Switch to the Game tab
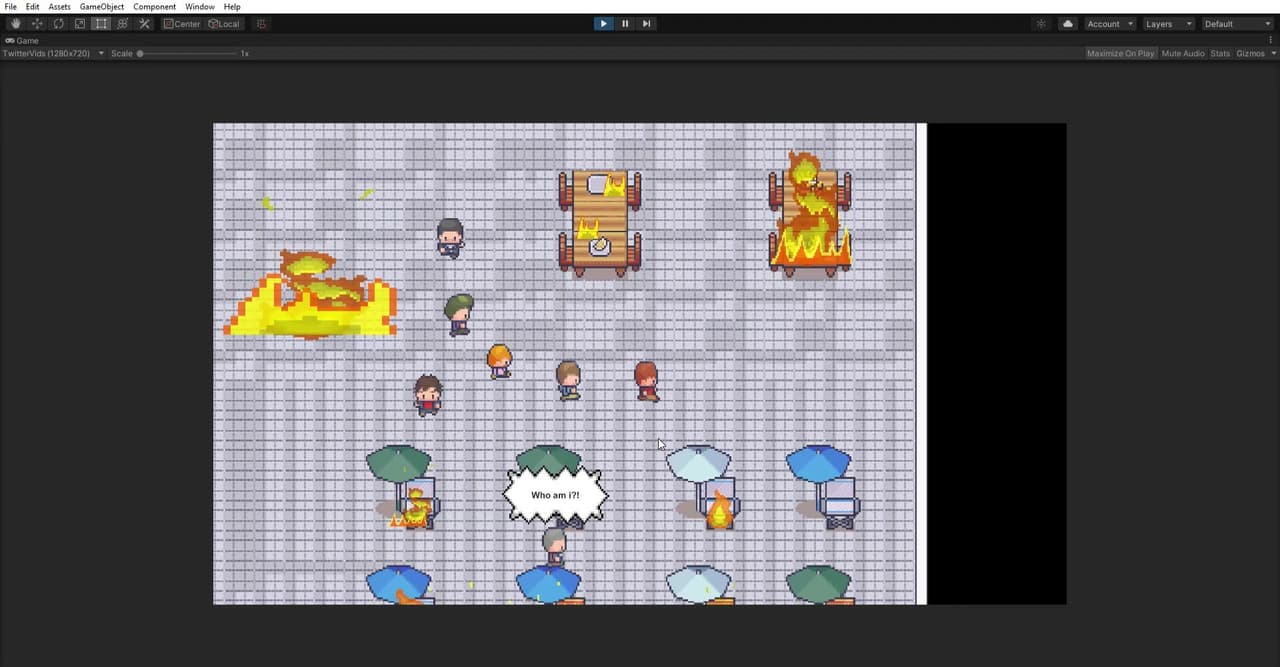 point(22,40)
